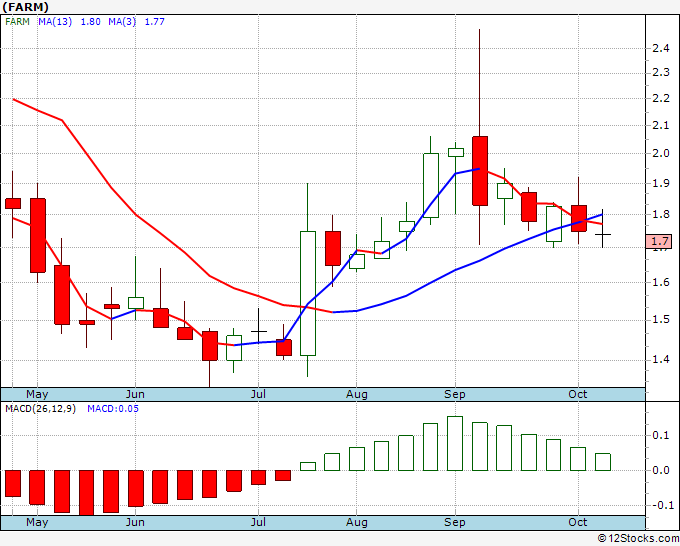Click the MA(13) legend label
680x546 pixels.
[55, 21]
